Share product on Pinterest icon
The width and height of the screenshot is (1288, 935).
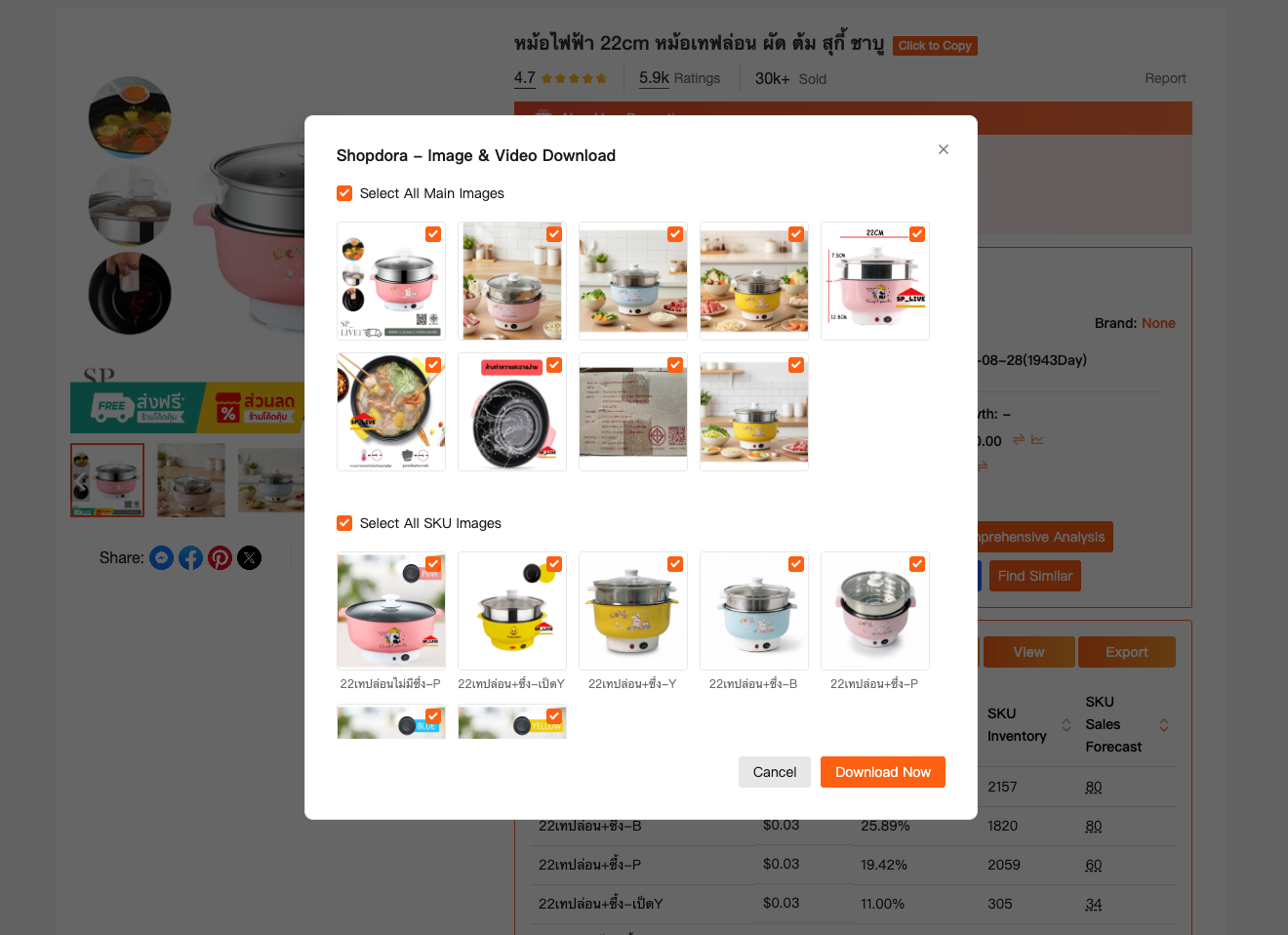point(221,558)
